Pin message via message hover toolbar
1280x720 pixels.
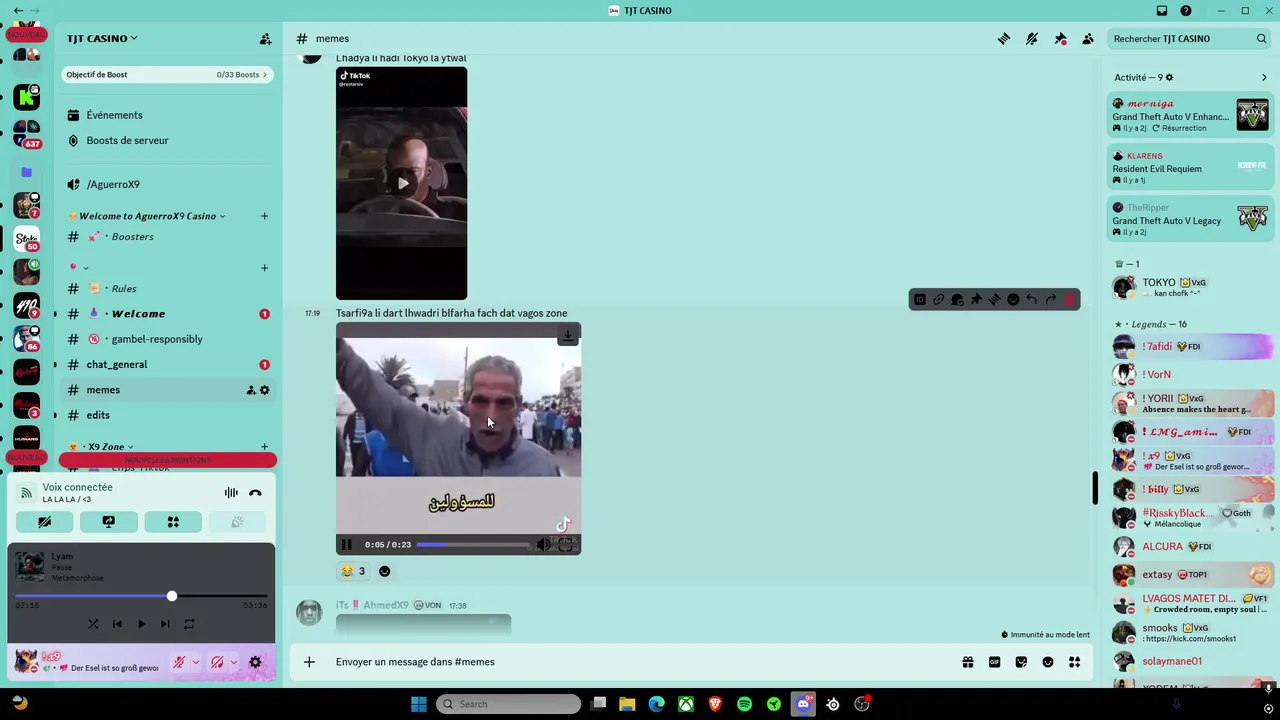(976, 300)
